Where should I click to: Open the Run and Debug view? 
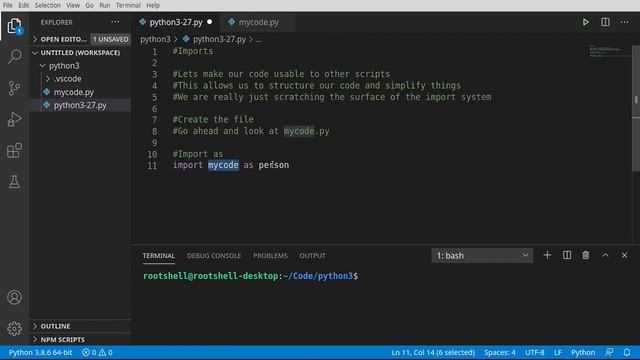click(x=14, y=119)
